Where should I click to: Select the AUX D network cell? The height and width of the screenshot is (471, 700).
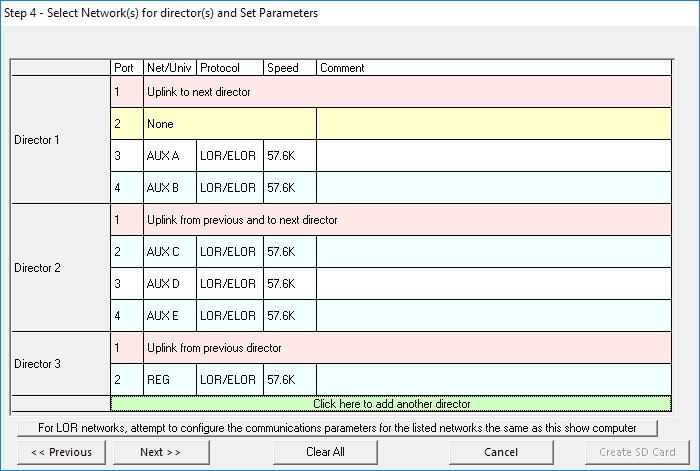[x=169, y=284]
